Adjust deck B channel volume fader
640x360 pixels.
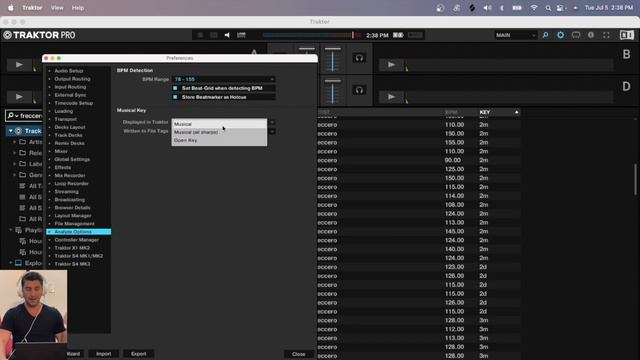pos(333,59)
